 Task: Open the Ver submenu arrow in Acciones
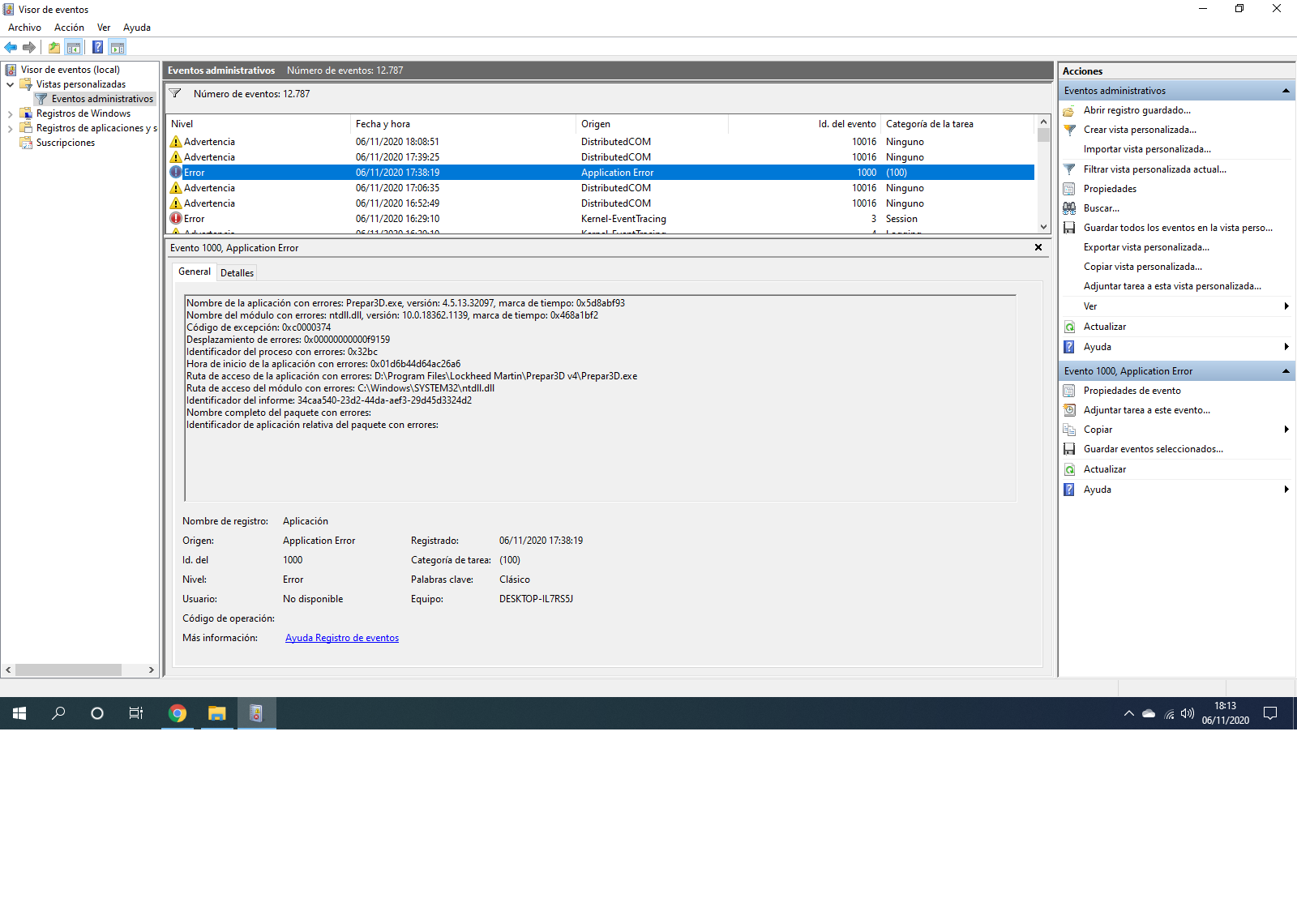point(1286,306)
